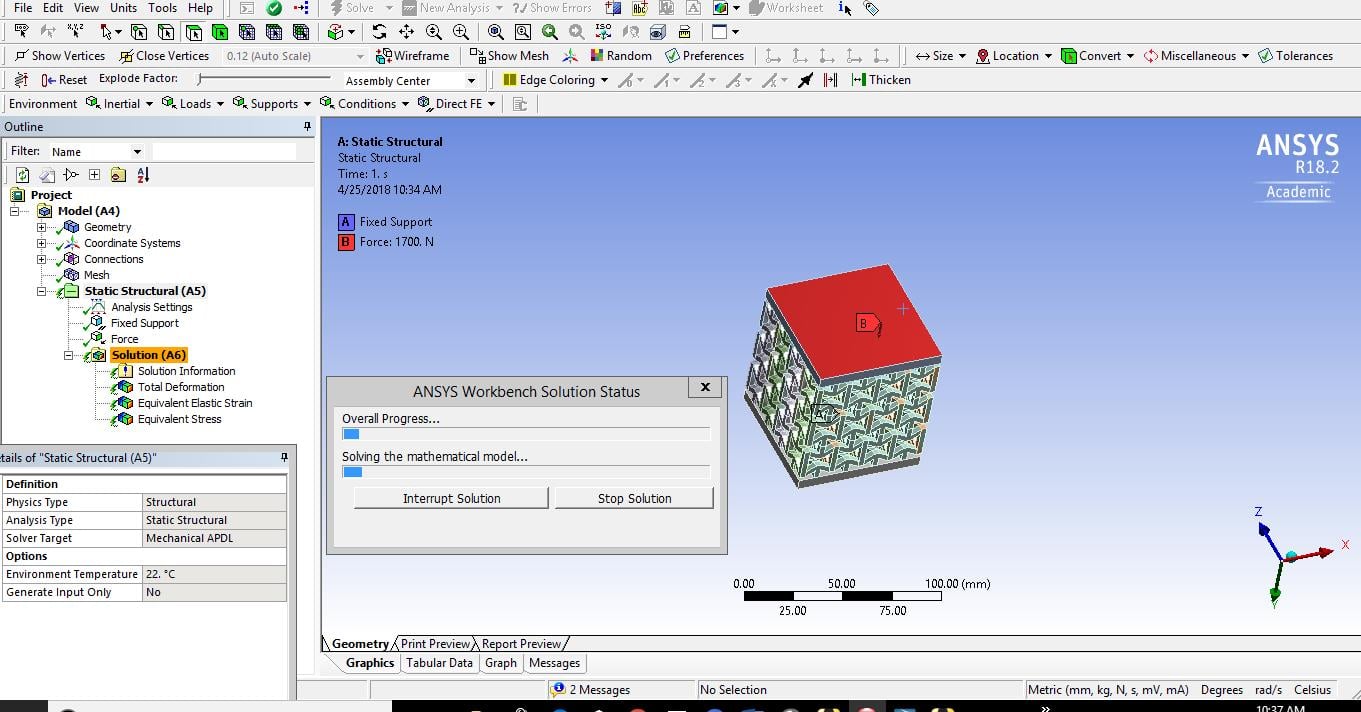Click the Overall Progress bar
The height and width of the screenshot is (712, 1361).
tap(526, 434)
